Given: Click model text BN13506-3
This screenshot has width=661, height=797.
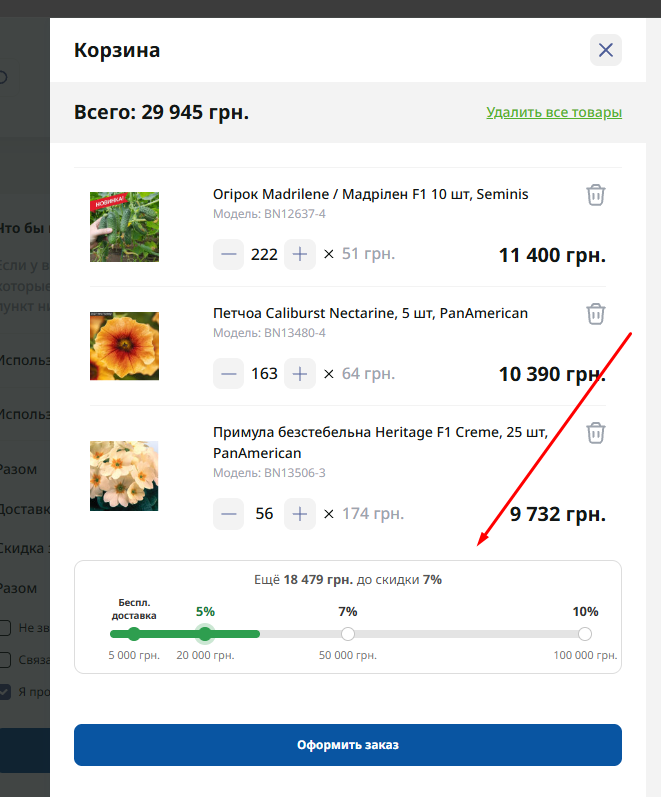Looking at the screenshot, I should pos(294,473).
